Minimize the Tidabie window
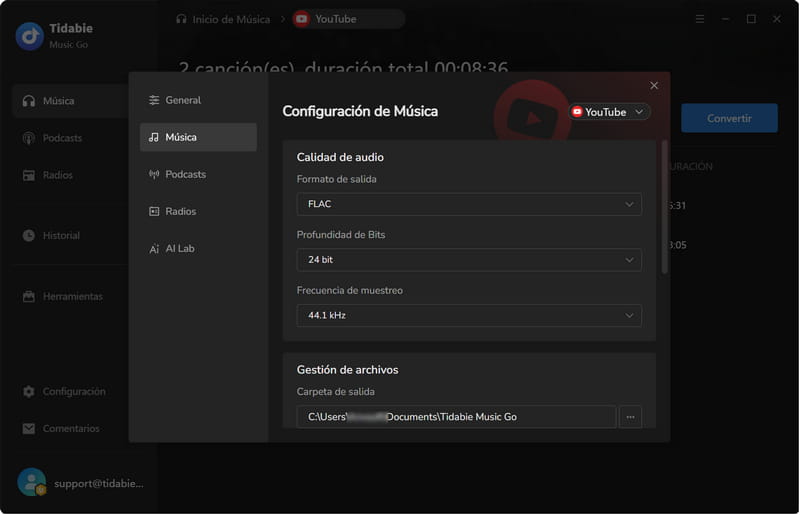The width and height of the screenshot is (800, 515). pyautogui.click(x=726, y=19)
